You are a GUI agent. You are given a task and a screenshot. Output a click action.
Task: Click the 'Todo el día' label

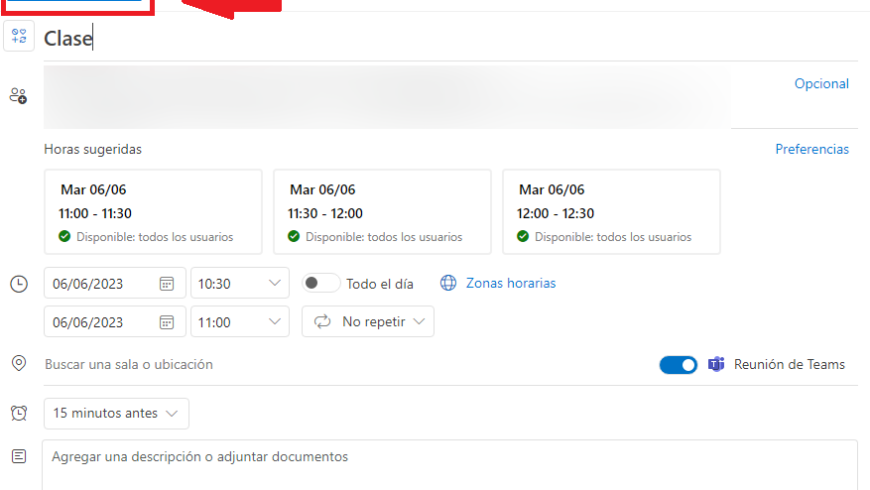click(x=380, y=284)
